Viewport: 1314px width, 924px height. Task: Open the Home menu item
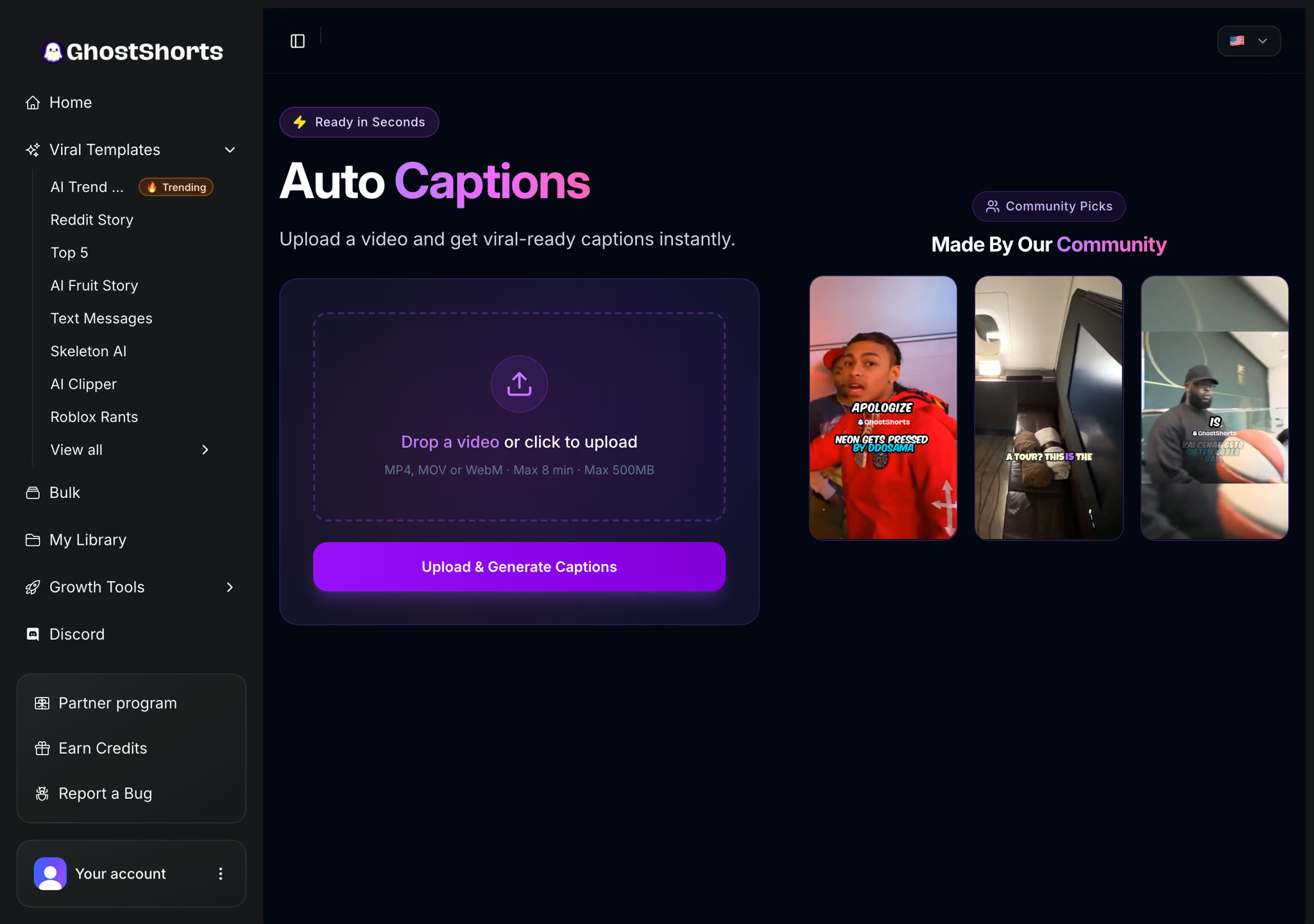tap(132, 103)
